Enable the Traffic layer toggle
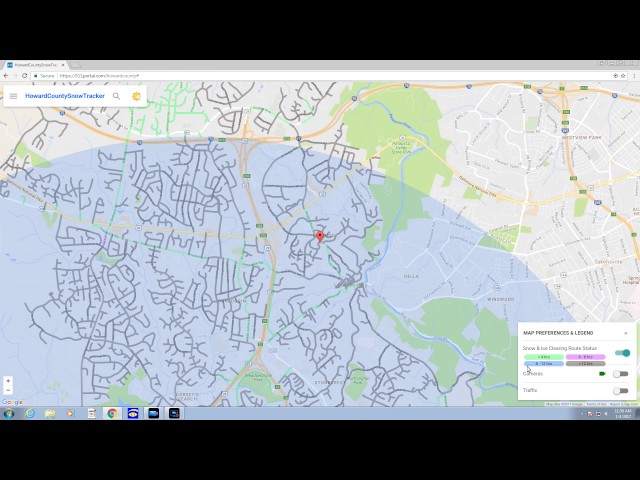This screenshot has height=480, width=640. tap(620, 391)
